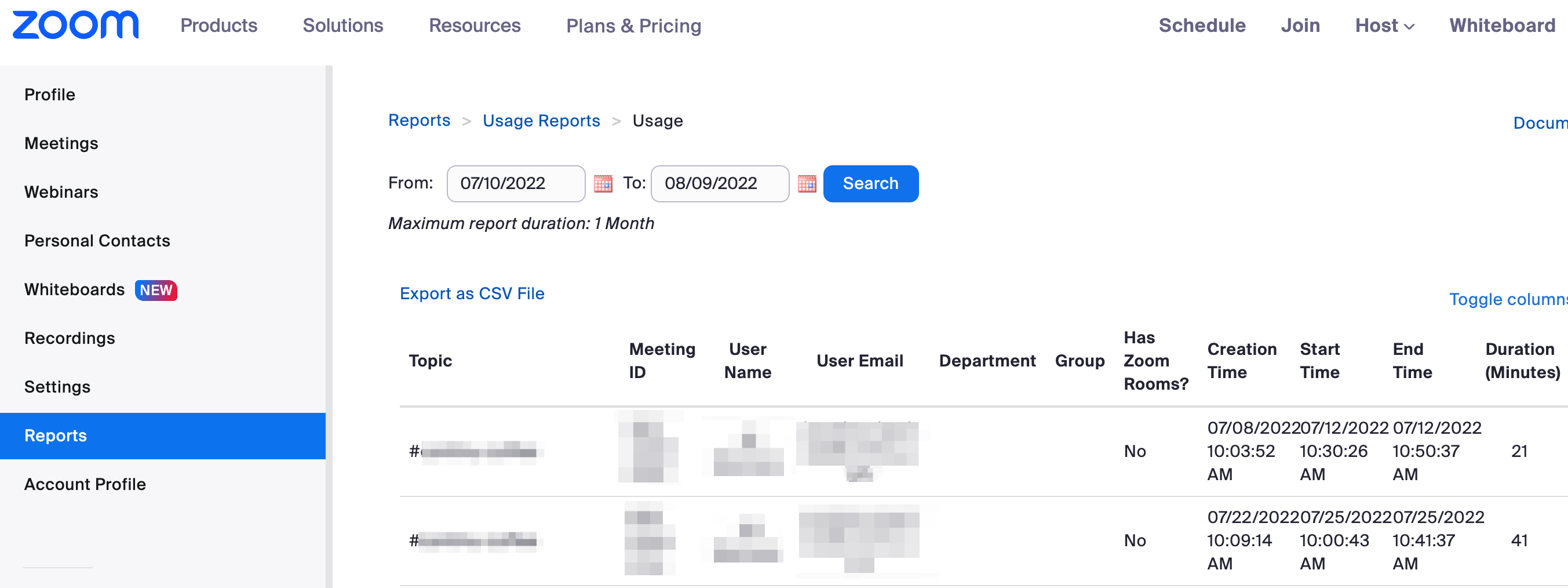This screenshot has width=1568, height=588.
Task: Click Join in the top bar
Action: tap(1300, 26)
